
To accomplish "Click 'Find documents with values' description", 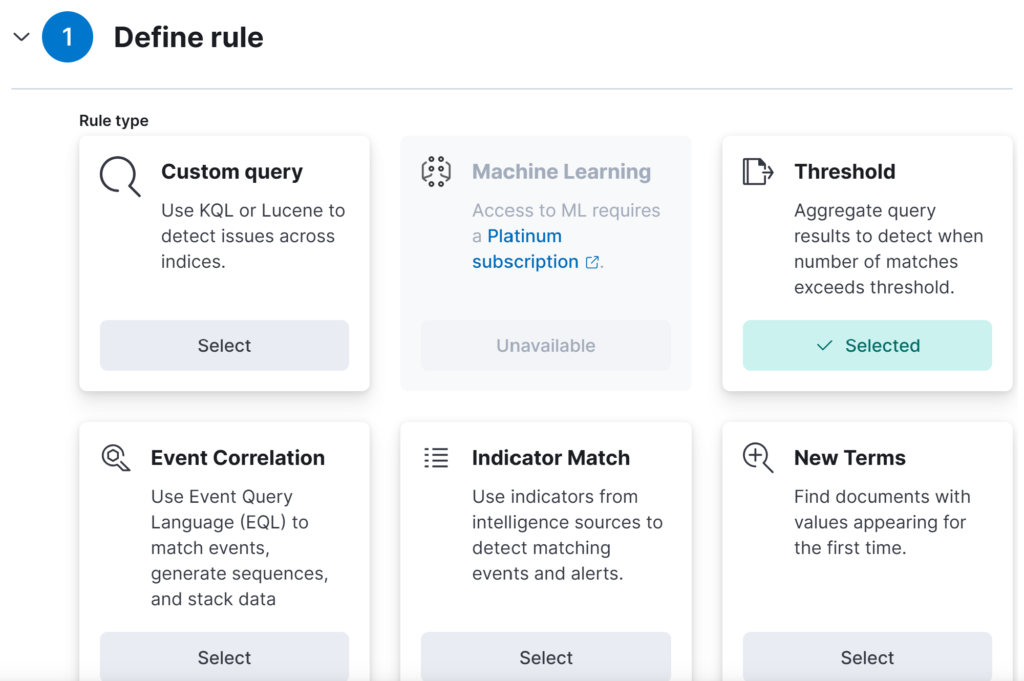I will (882, 522).
